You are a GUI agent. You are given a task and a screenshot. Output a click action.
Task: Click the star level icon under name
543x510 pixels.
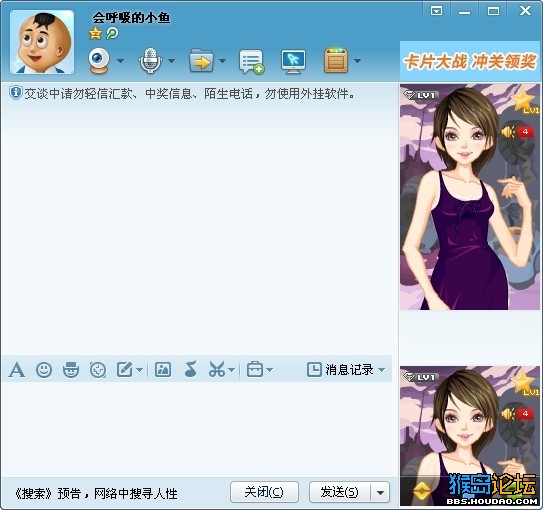(x=95, y=34)
